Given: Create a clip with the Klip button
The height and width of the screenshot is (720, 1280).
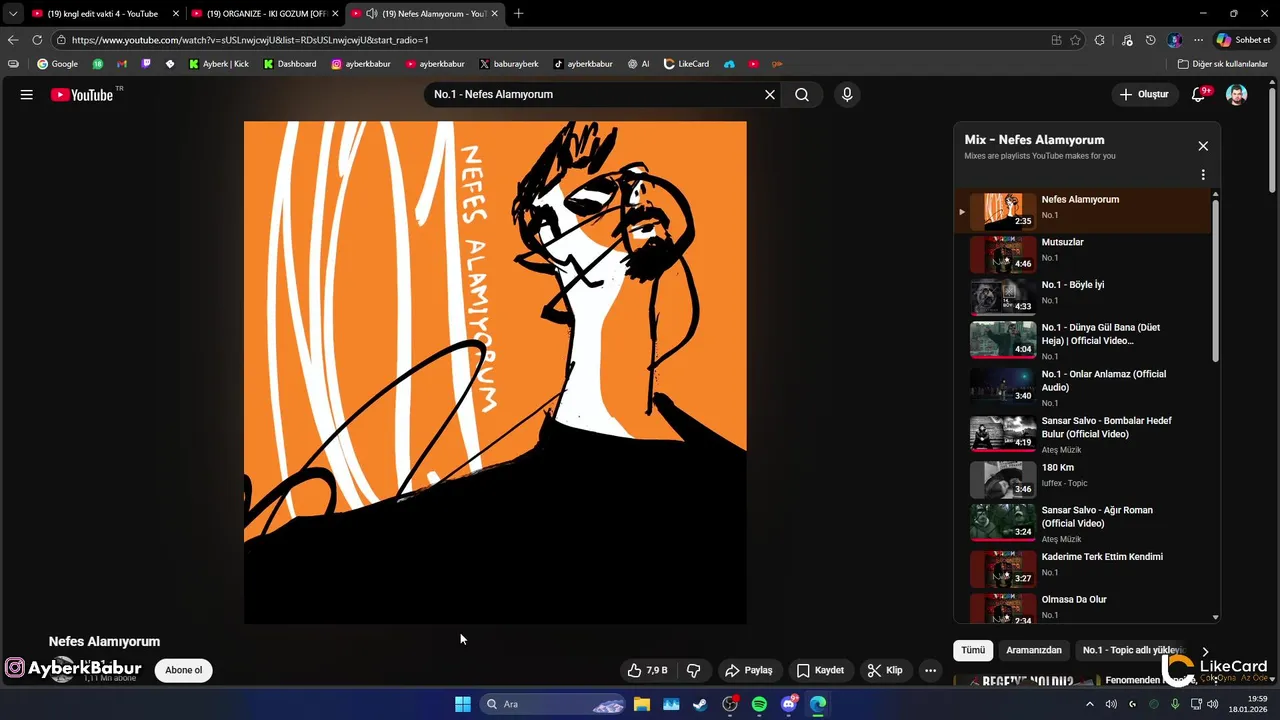Looking at the screenshot, I should (885, 670).
